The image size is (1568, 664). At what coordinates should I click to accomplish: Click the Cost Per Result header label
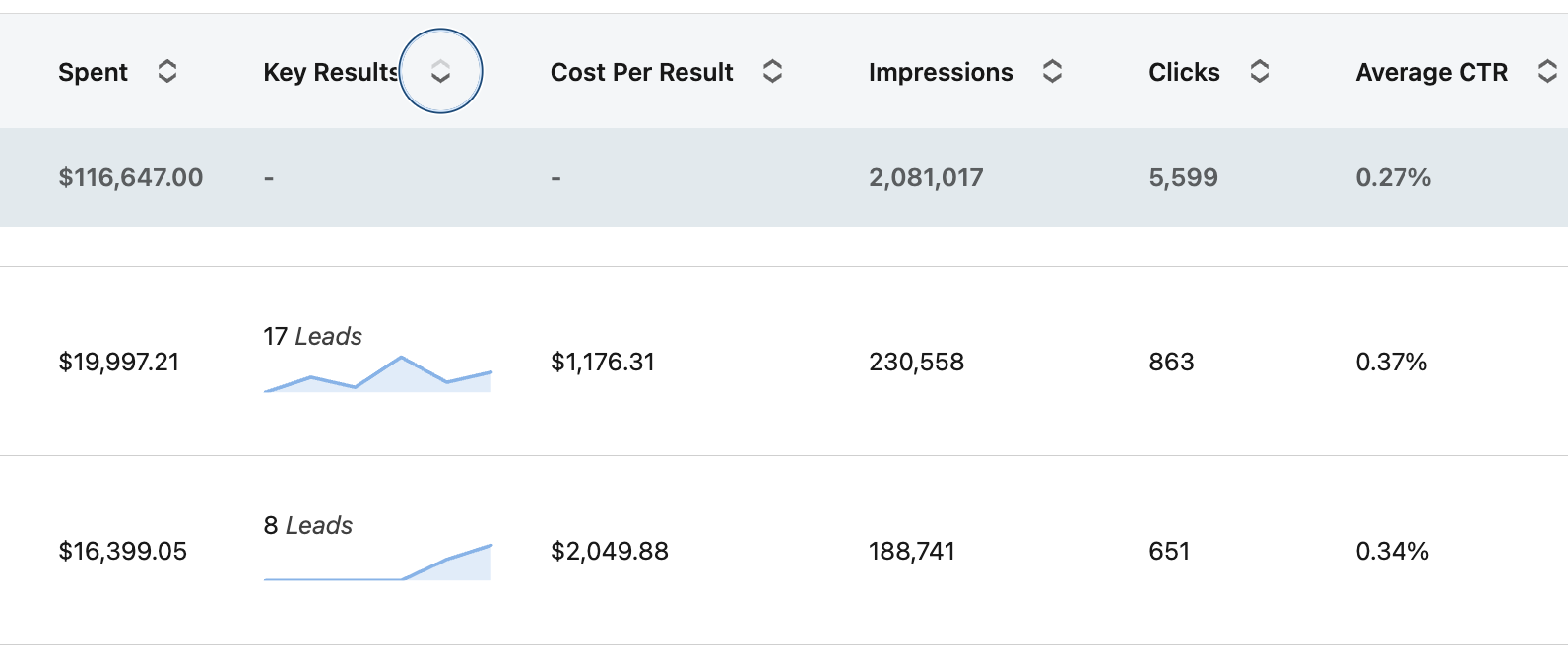point(641,72)
